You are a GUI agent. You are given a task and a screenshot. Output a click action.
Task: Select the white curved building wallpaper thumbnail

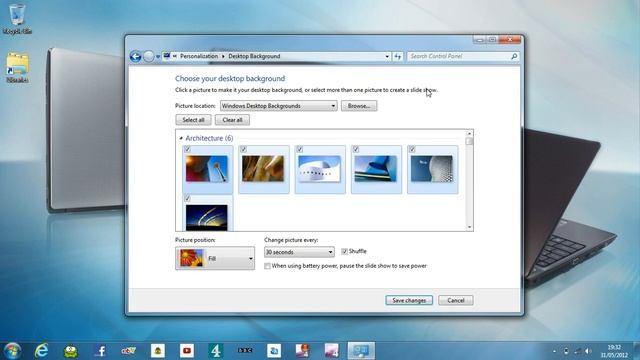coord(320,169)
